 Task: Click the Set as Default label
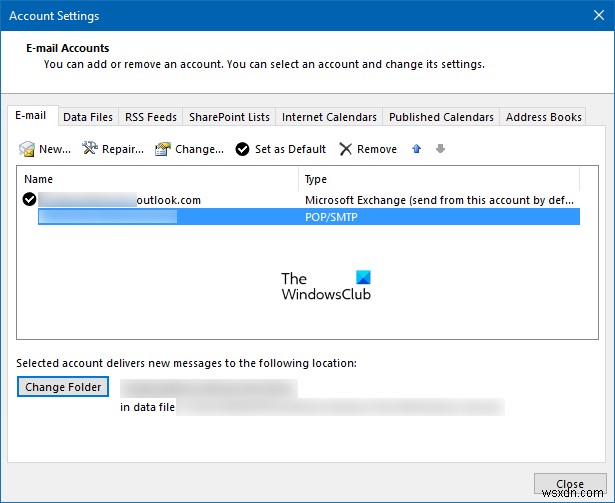pyautogui.click(x=290, y=149)
